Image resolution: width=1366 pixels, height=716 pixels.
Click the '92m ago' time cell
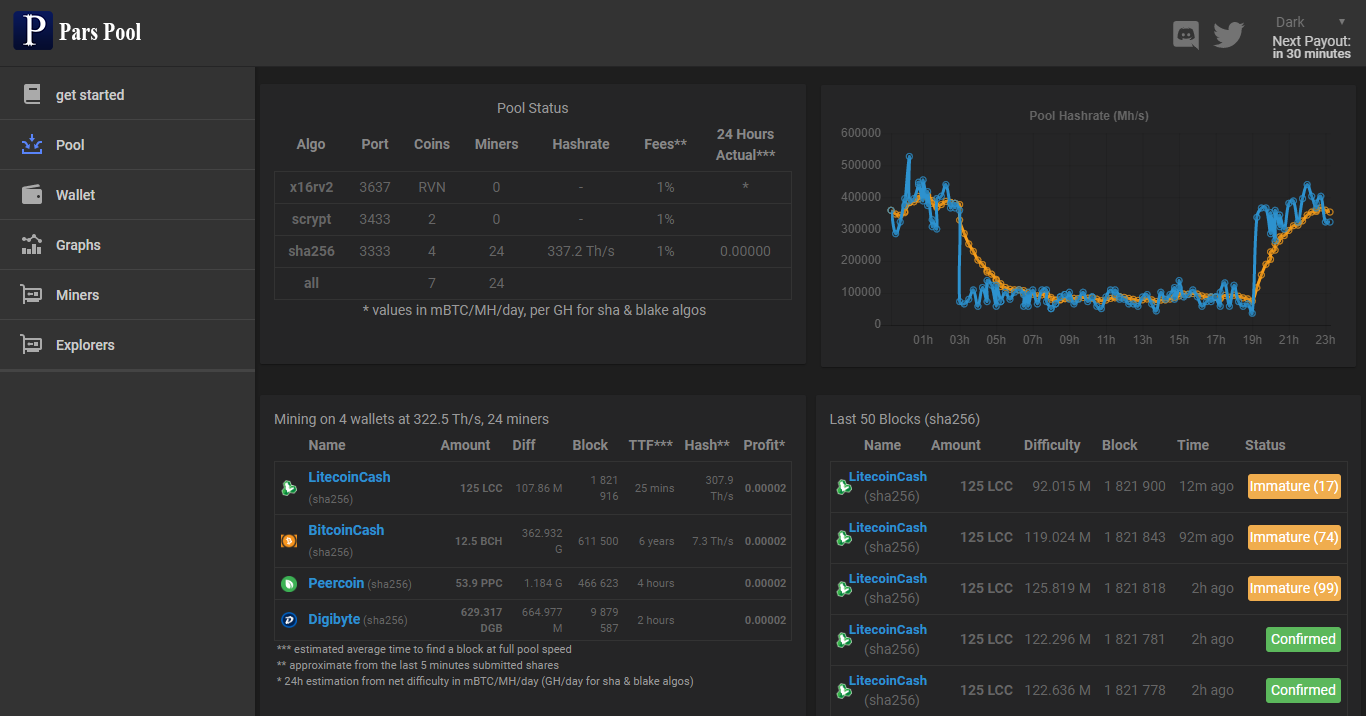point(1207,538)
